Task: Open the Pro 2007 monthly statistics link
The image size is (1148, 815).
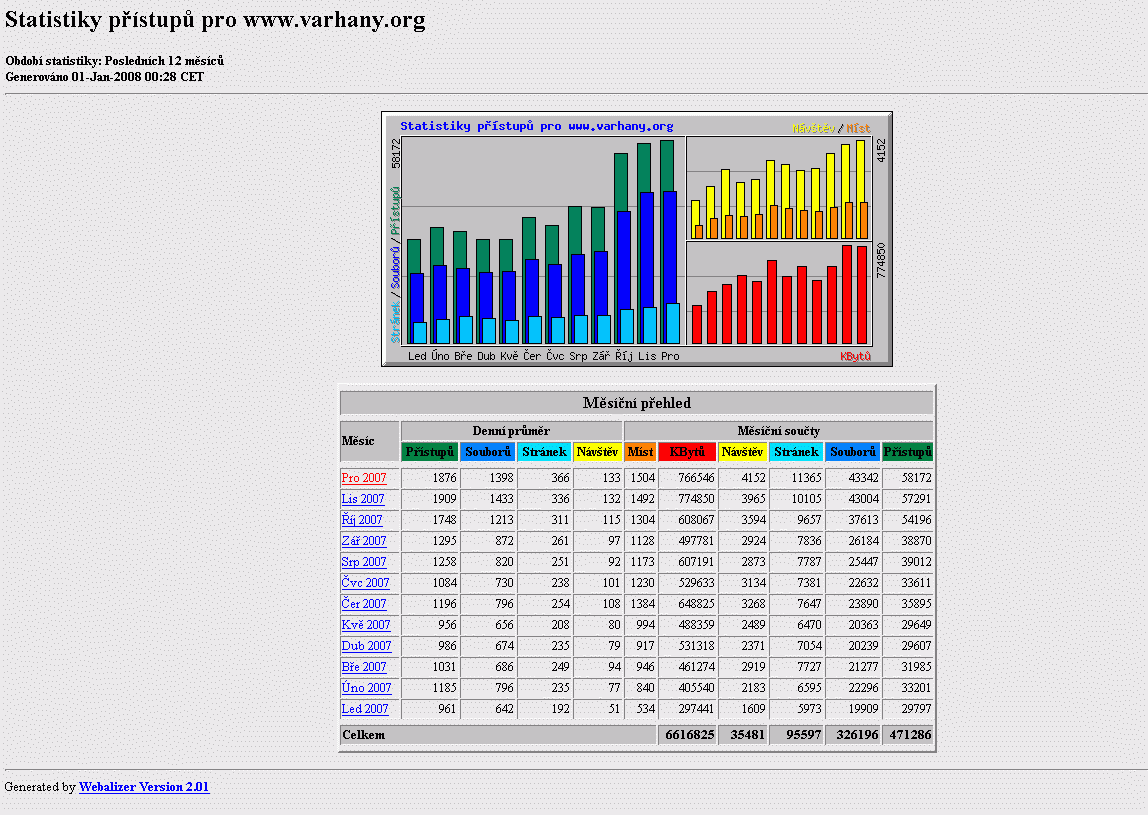Action: coord(363,478)
